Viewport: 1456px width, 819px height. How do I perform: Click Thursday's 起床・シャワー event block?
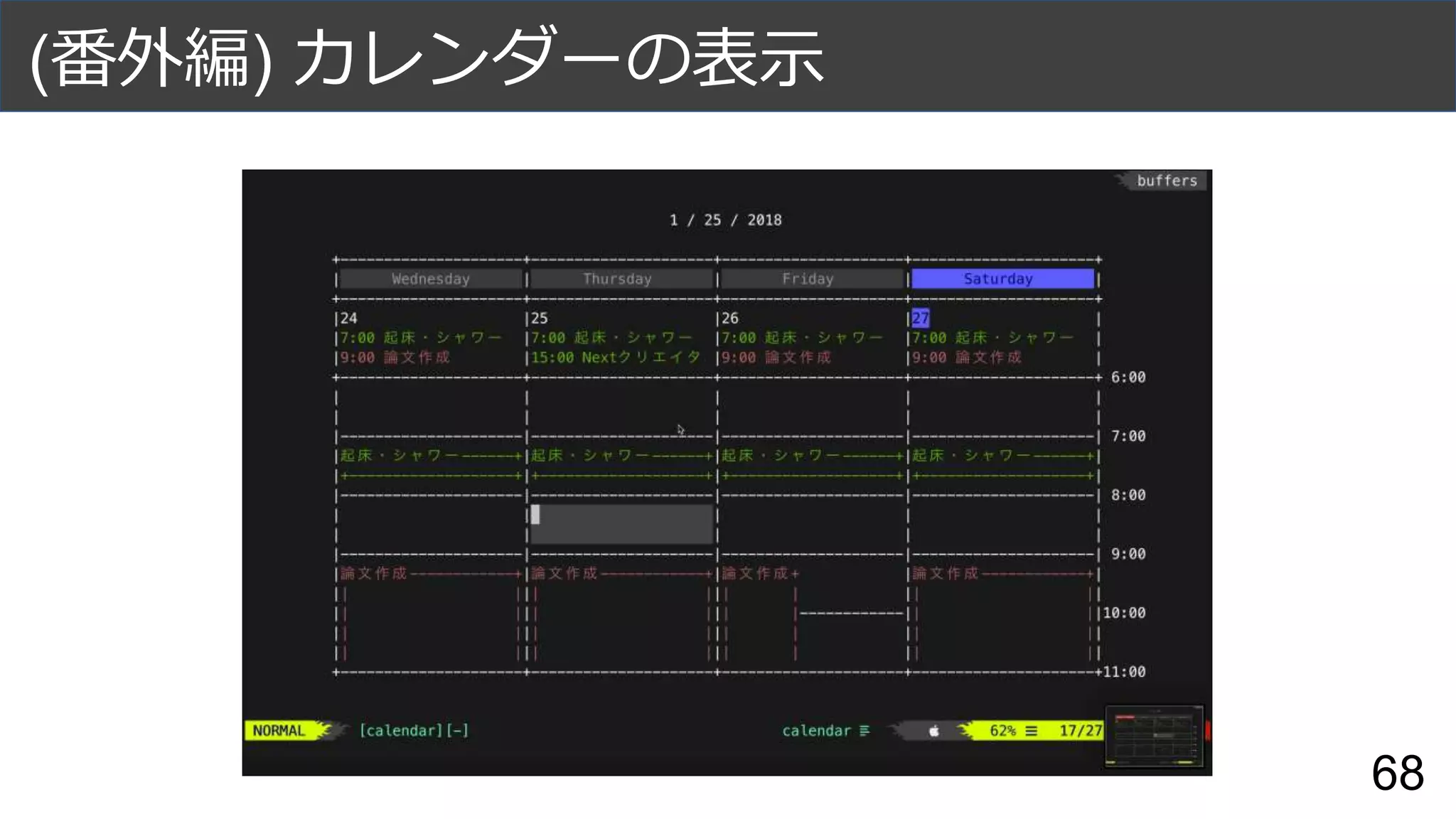coord(621,465)
